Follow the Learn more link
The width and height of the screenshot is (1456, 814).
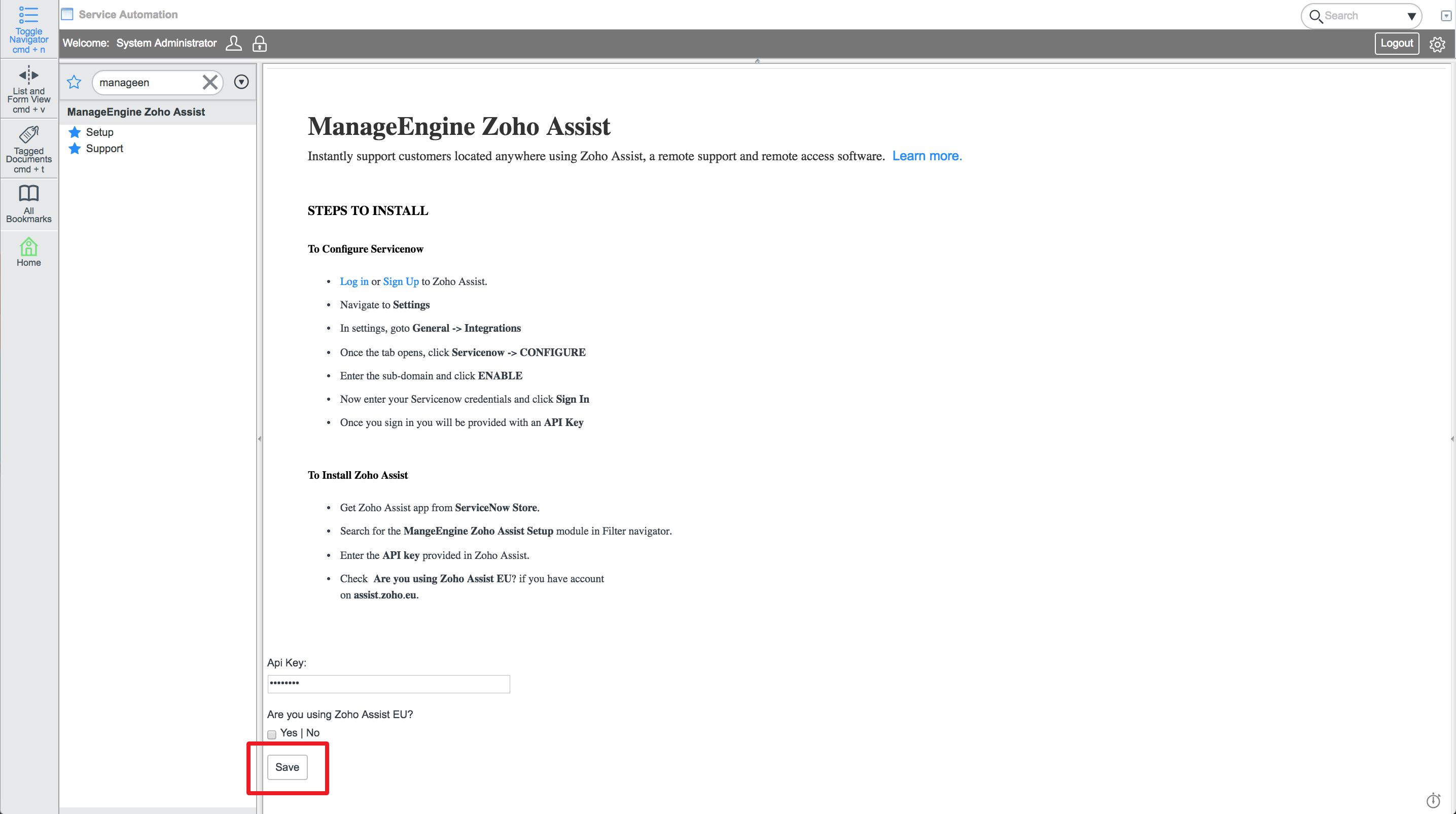click(x=927, y=156)
